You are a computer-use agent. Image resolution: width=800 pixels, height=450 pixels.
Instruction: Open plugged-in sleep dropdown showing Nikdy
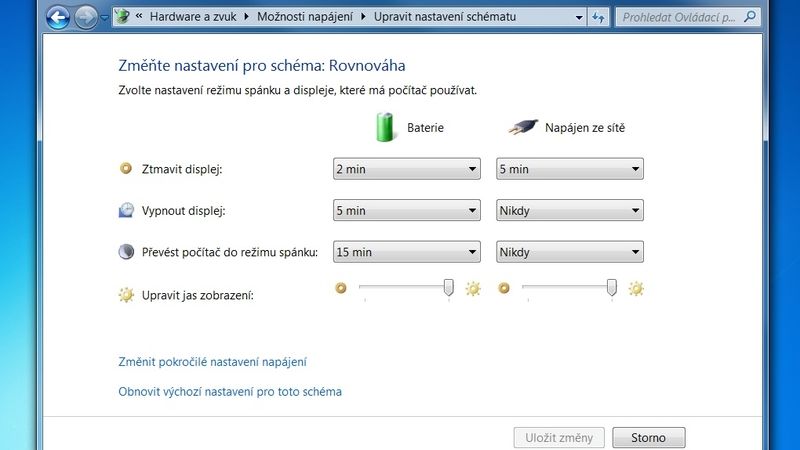point(570,252)
